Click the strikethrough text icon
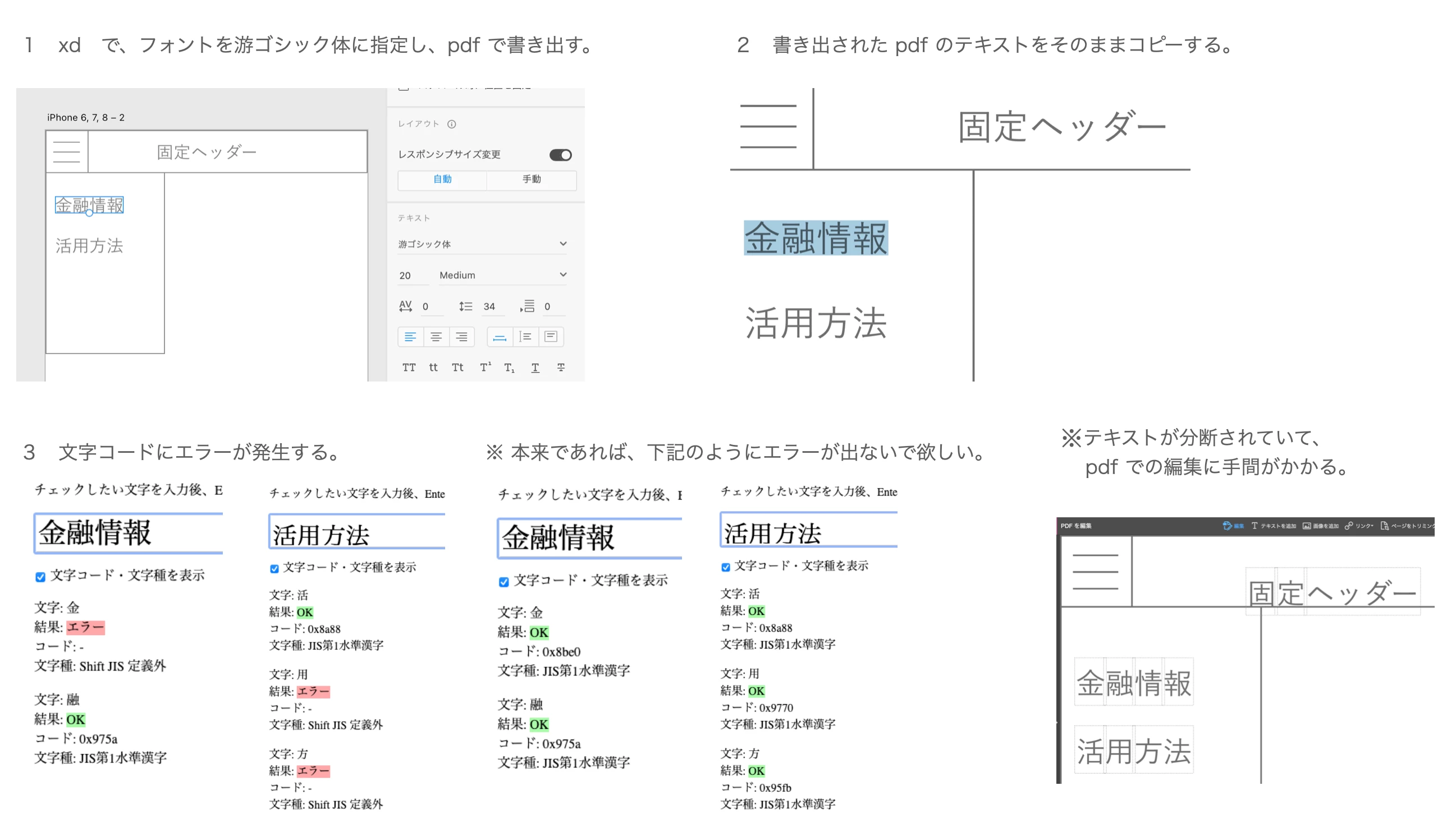 point(560,367)
